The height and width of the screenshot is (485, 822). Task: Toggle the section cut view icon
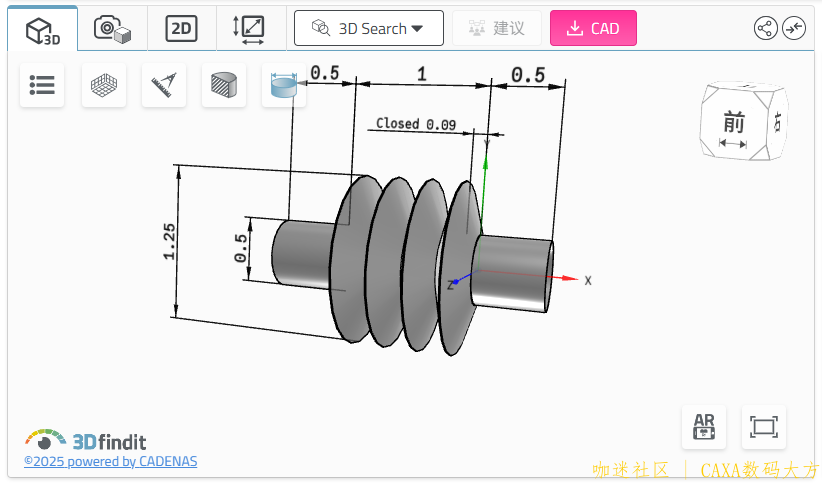[x=224, y=85]
